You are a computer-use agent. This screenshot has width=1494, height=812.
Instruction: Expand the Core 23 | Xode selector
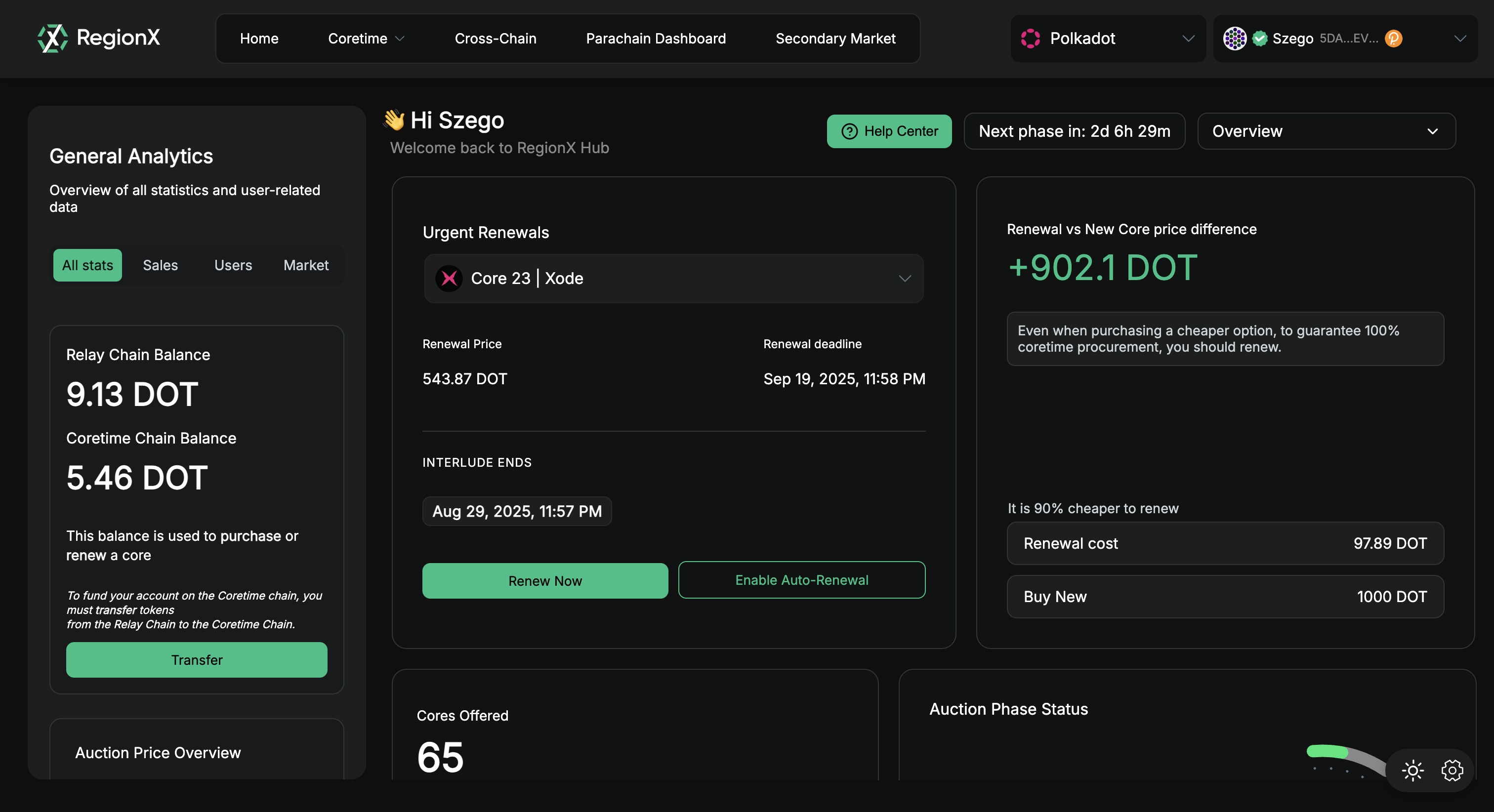click(x=905, y=279)
